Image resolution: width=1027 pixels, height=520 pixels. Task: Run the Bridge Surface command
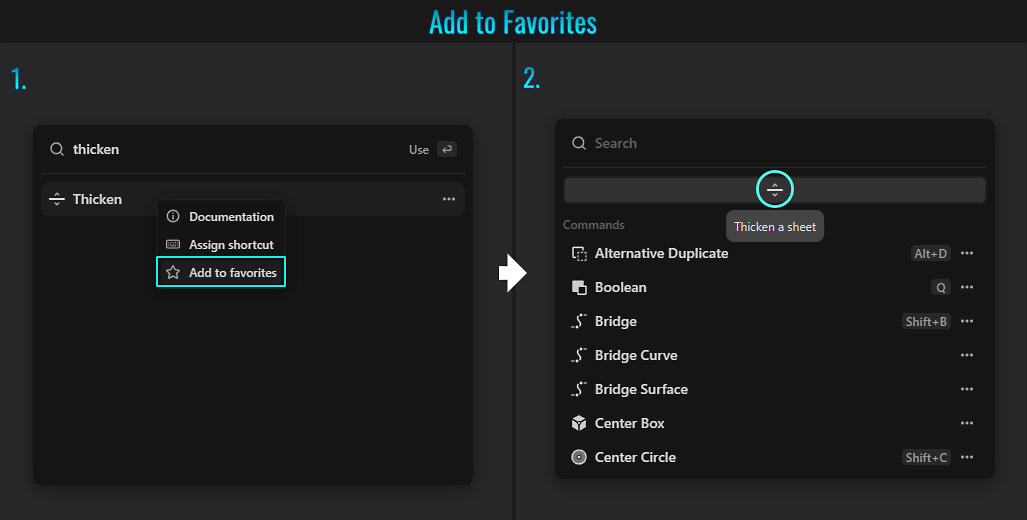pos(775,390)
